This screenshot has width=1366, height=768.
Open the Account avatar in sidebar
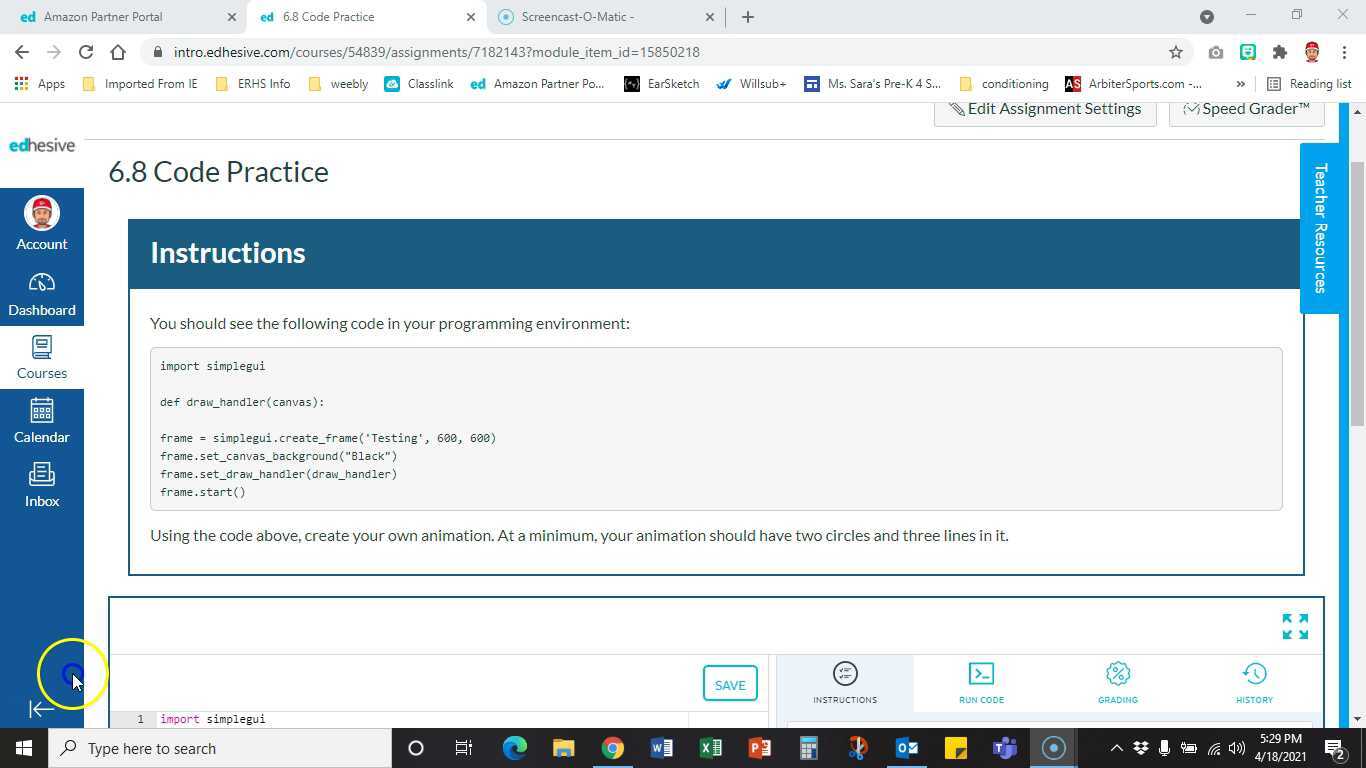(42, 224)
